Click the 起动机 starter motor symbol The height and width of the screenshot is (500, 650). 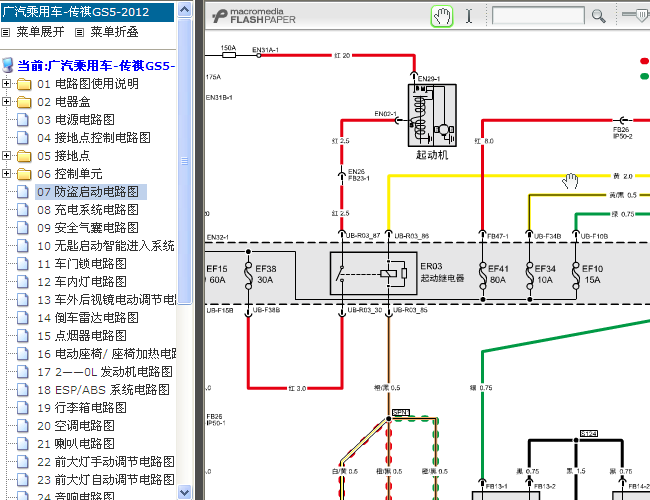pos(432,115)
